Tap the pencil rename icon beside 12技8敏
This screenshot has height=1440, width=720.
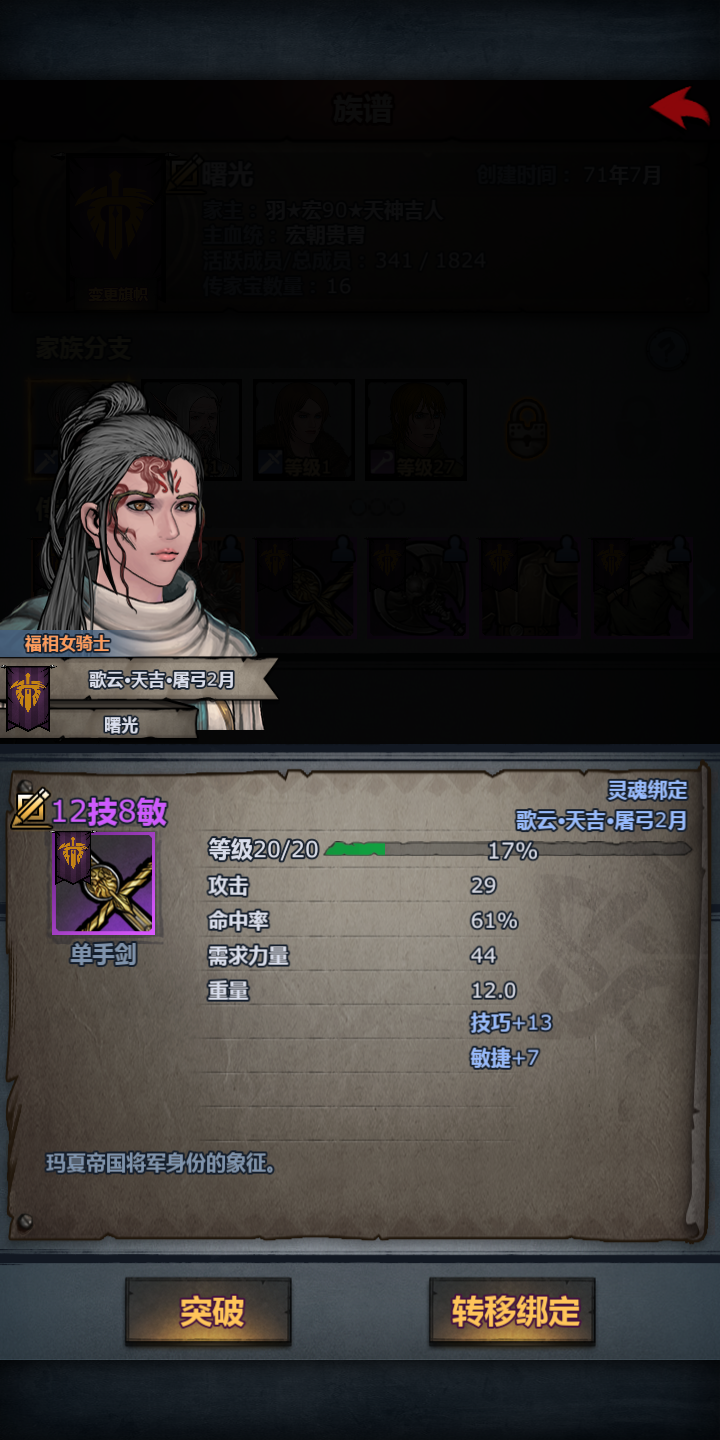click(x=30, y=808)
